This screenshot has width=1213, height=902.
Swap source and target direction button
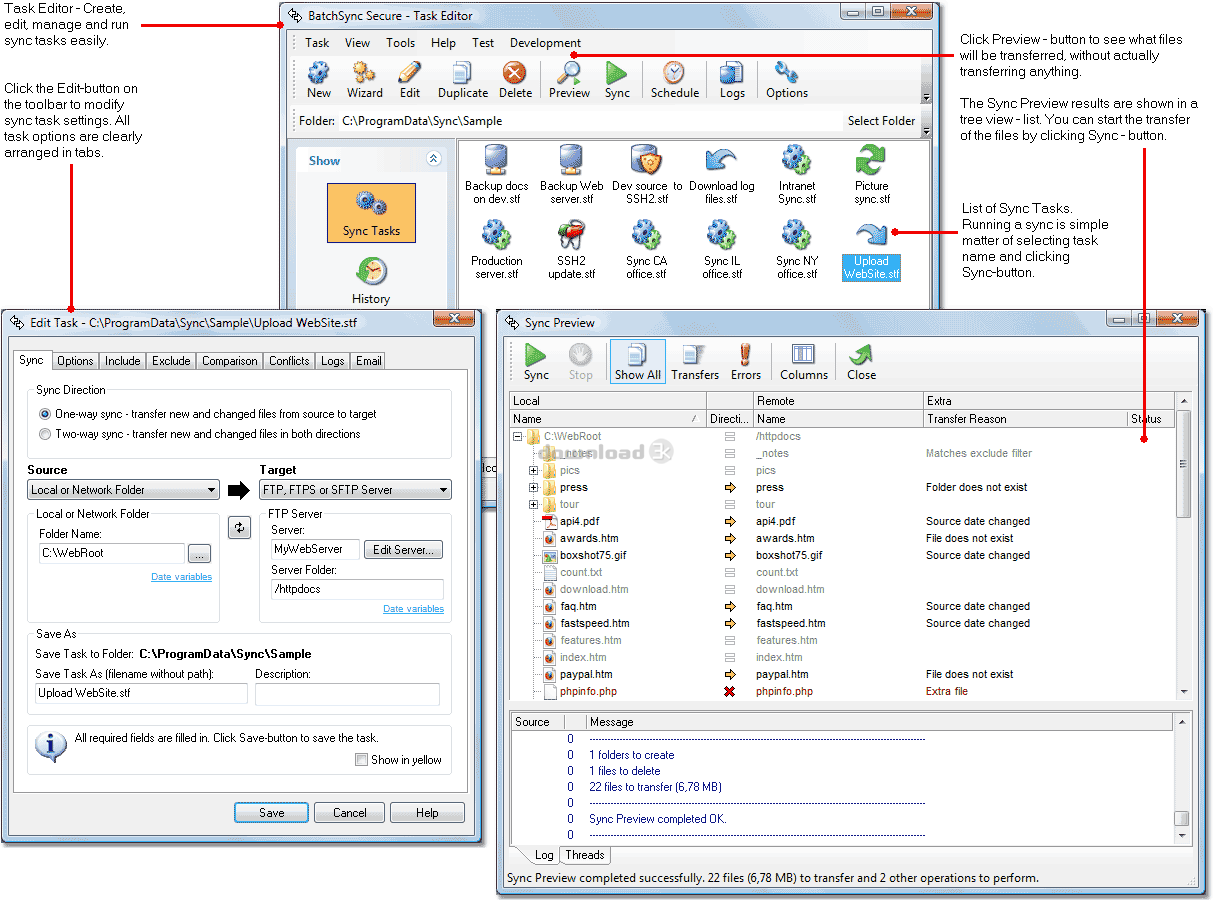[239, 527]
